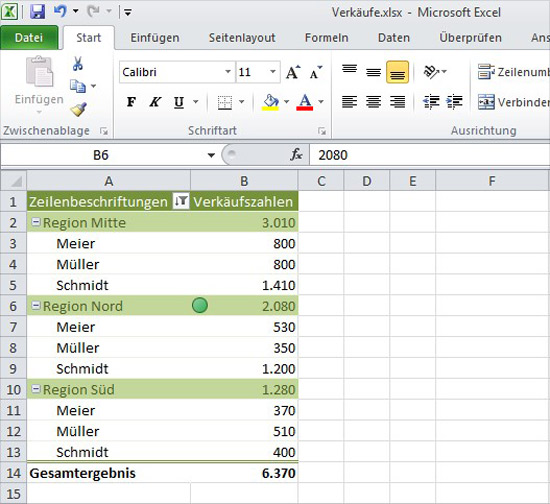The height and width of the screenshot is (504, 550).
Task: Click formula bar showing 2080
Action: pos(430,155)
